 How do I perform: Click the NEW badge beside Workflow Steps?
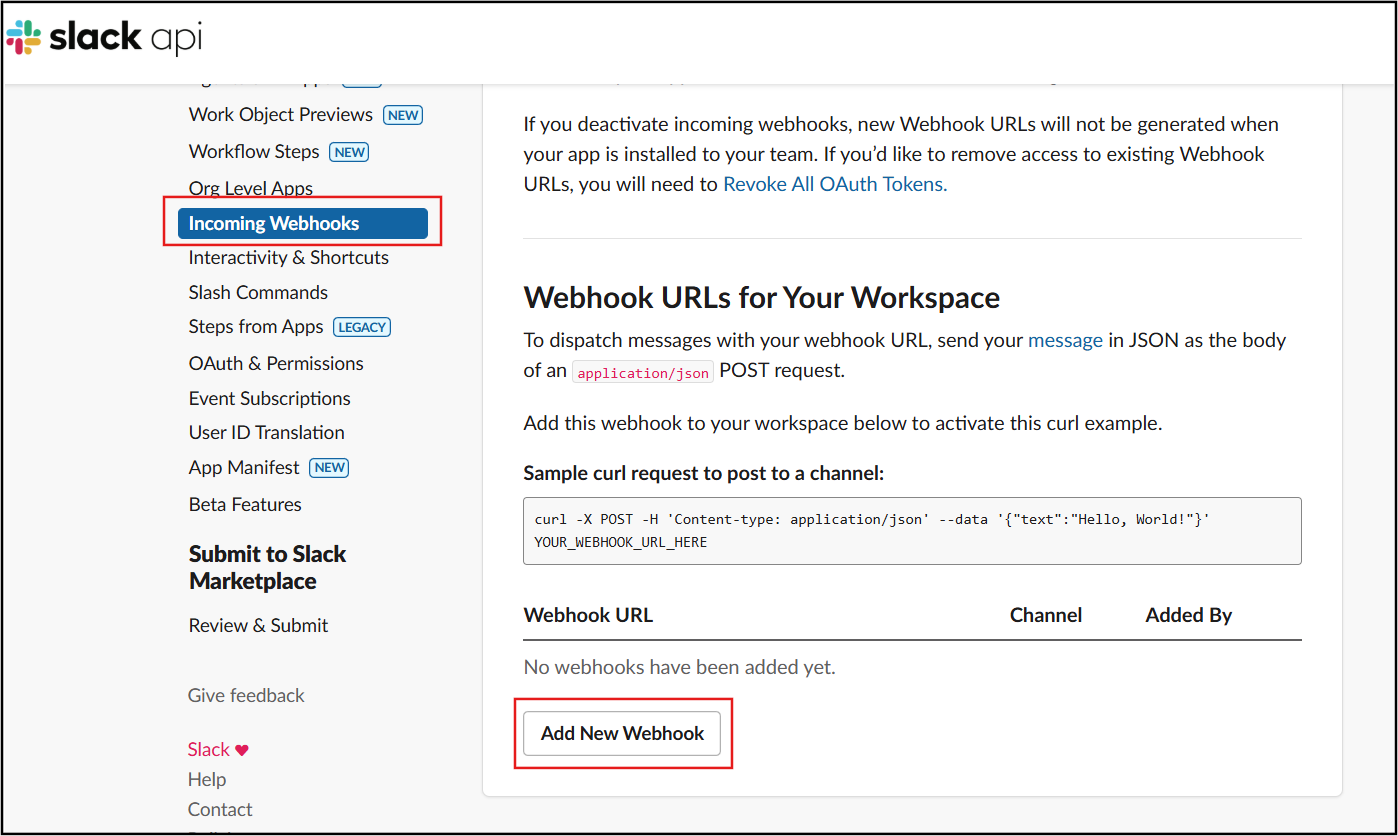(x=349, y=152)
